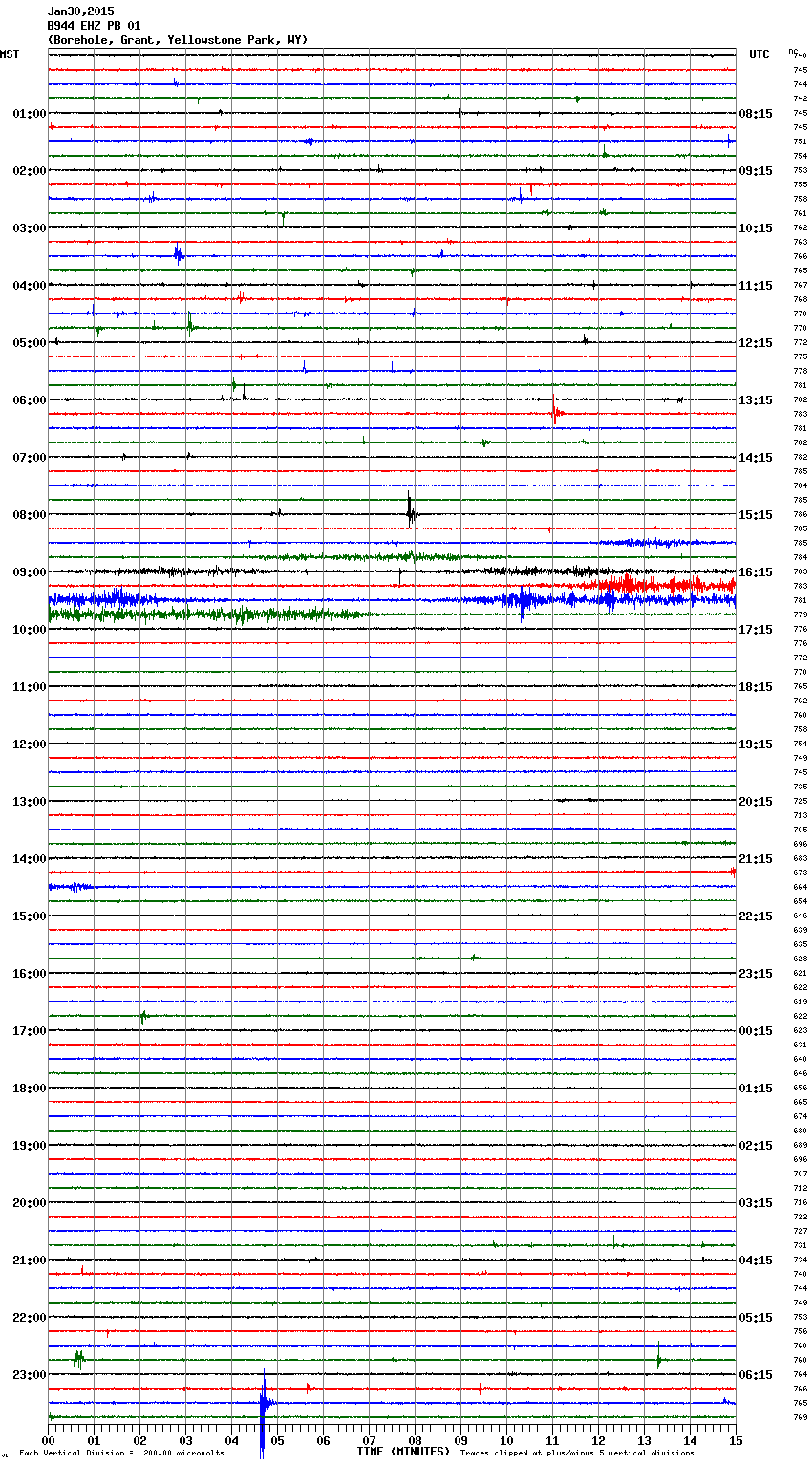The width and height of the screenshot is (812, 1466).
Task: Click the "22:00" MST hour label
Action: click(x=29, y=1318)
